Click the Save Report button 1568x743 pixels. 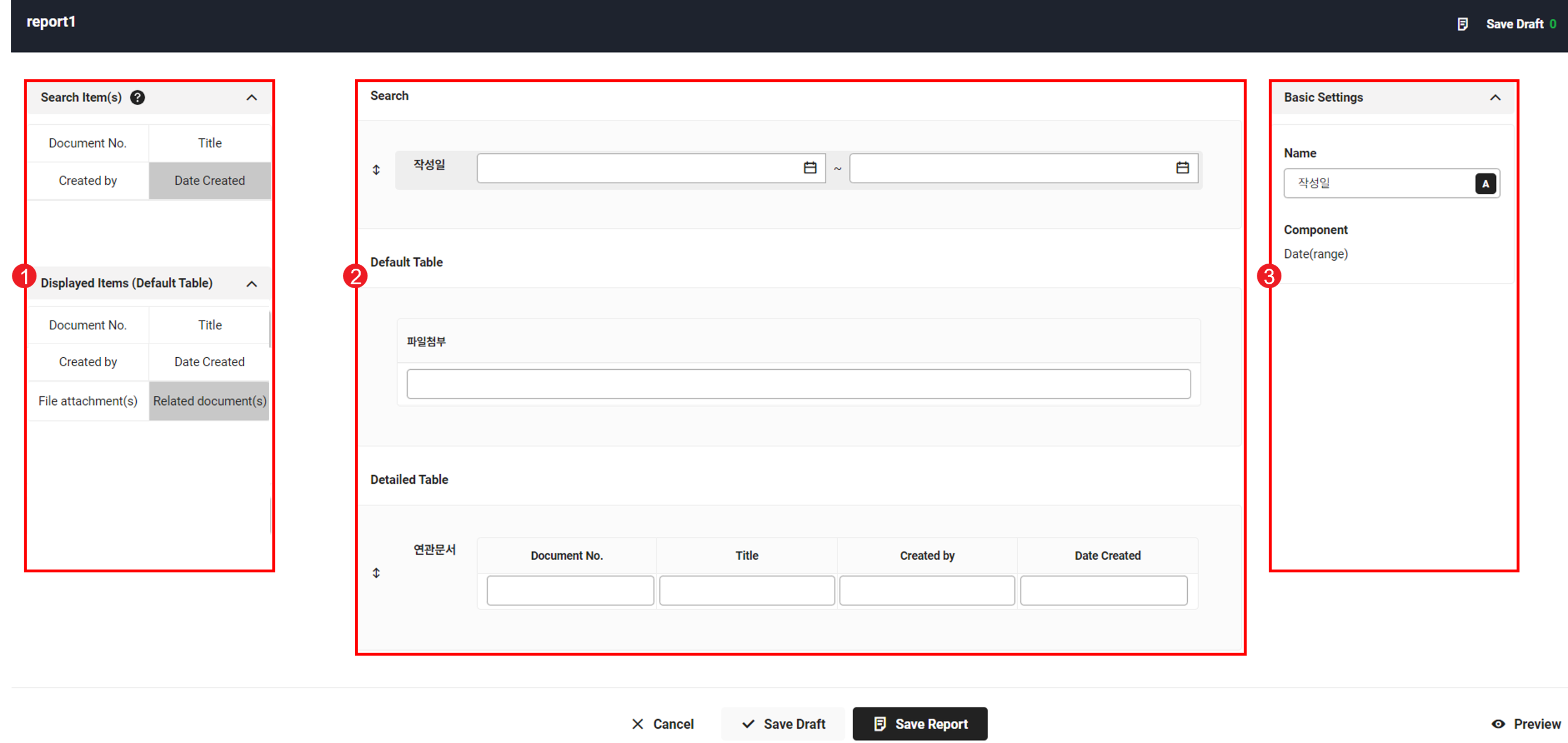(x=920, y=724)
